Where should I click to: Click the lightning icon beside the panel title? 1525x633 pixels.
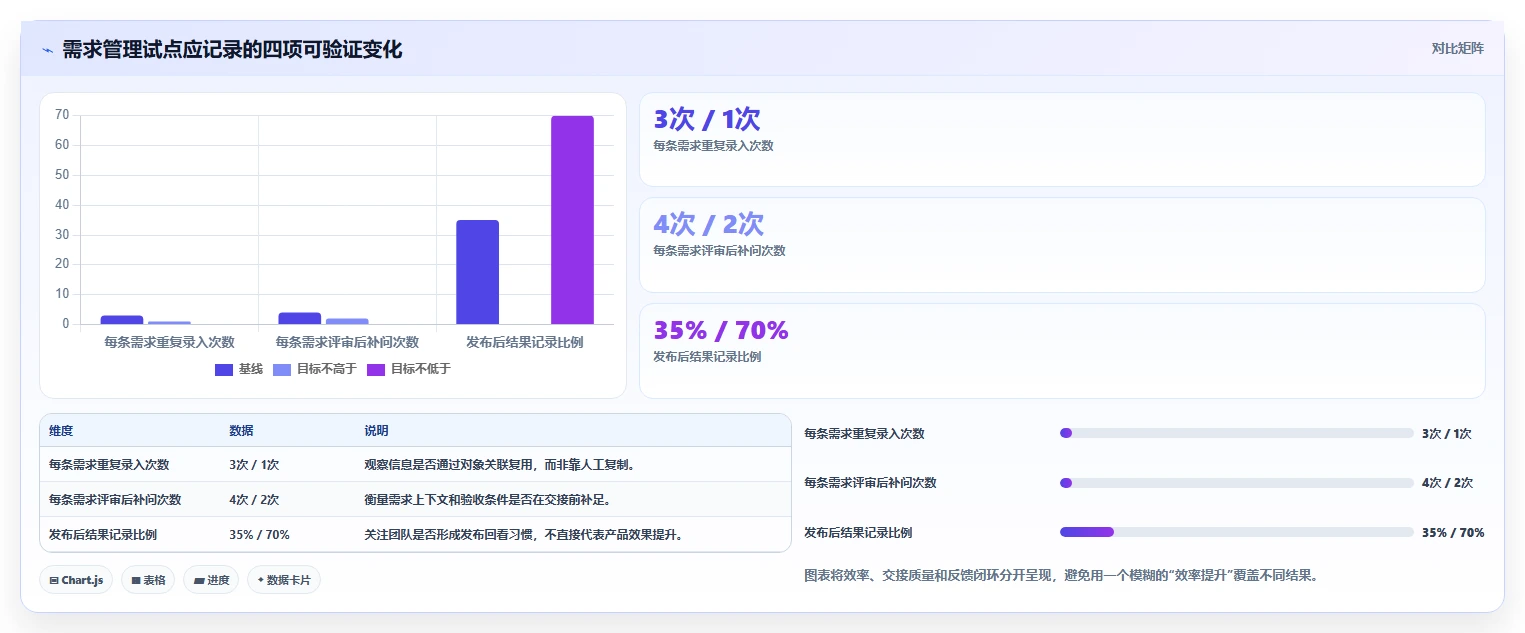point(47,50)
